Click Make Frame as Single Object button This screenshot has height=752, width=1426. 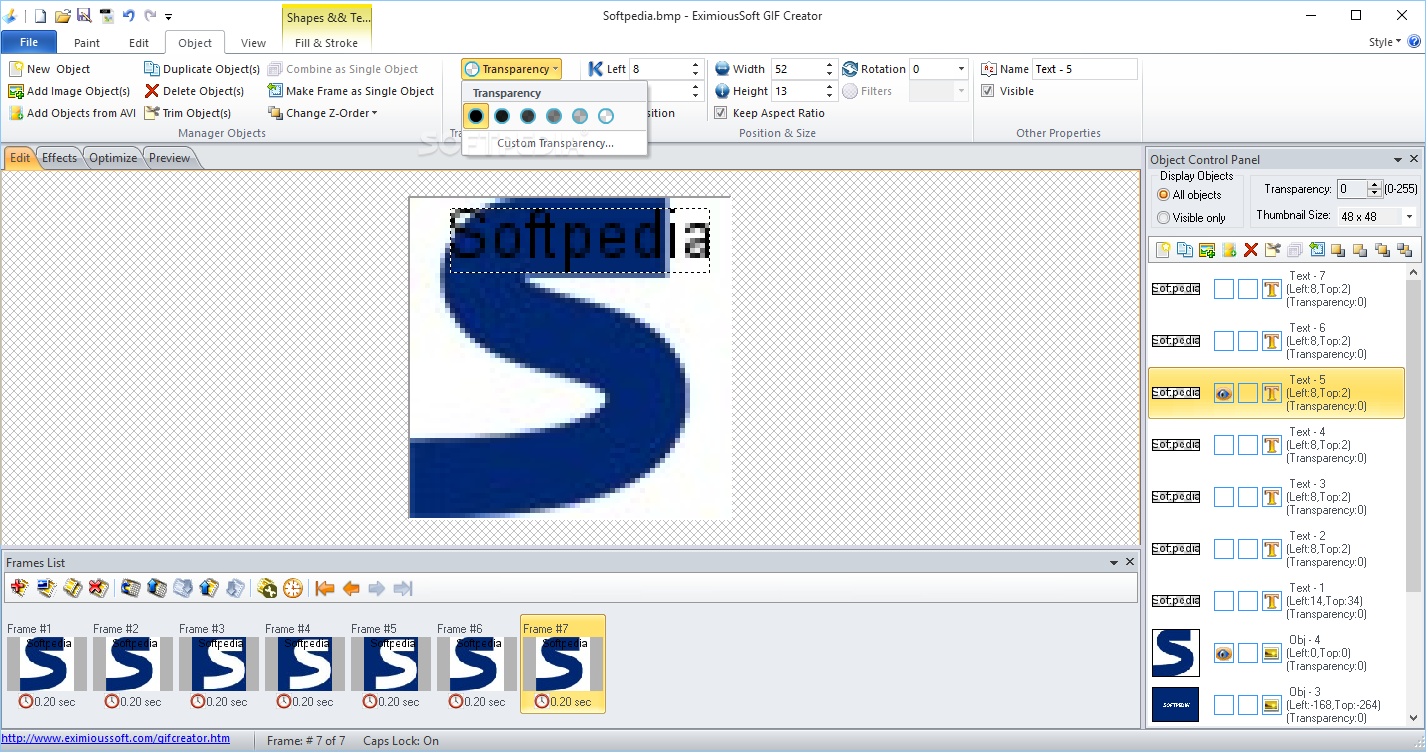(351, 91)
